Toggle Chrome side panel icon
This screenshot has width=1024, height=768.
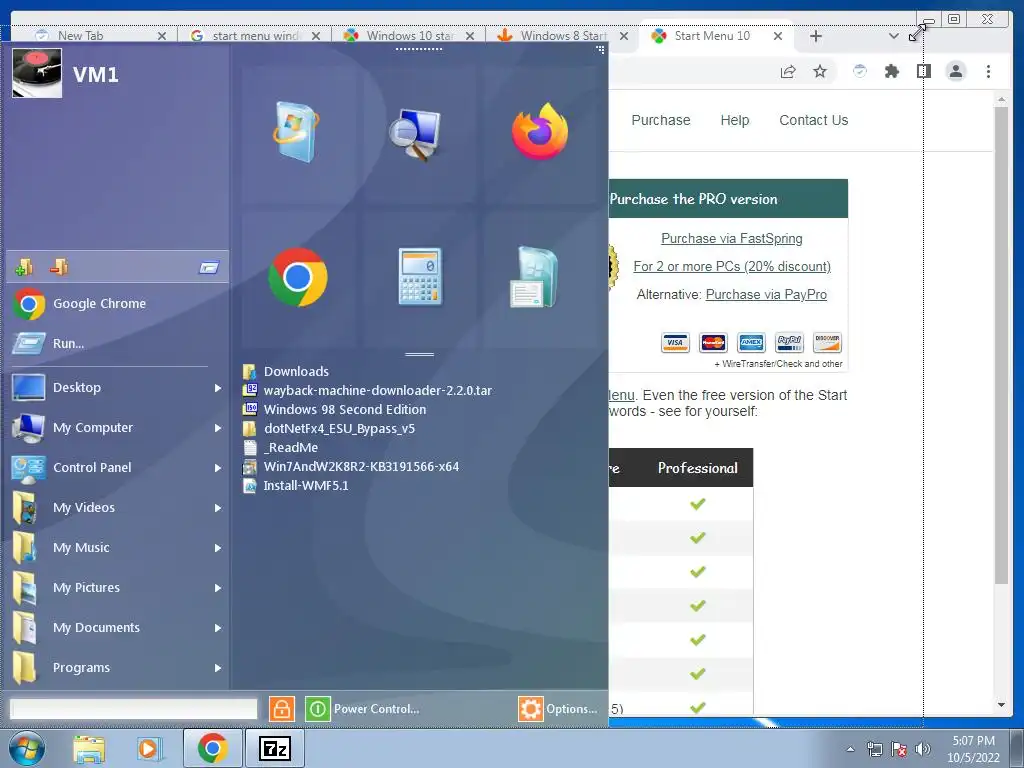coord(923,71)
